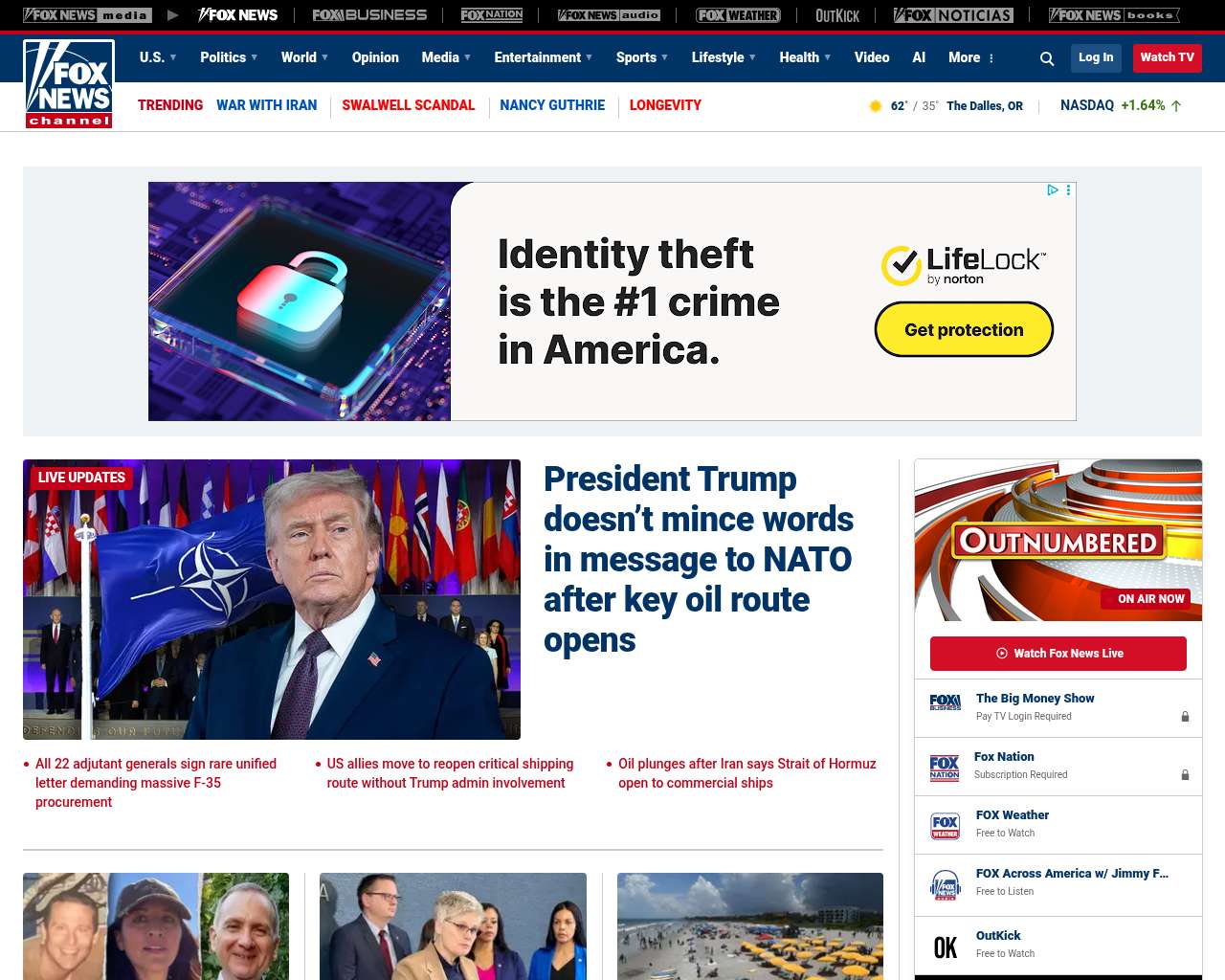The height and width of the screenshot is (980, 1225).
Task: Open the Trump NATO live updates image
Action: pos(272,599)
